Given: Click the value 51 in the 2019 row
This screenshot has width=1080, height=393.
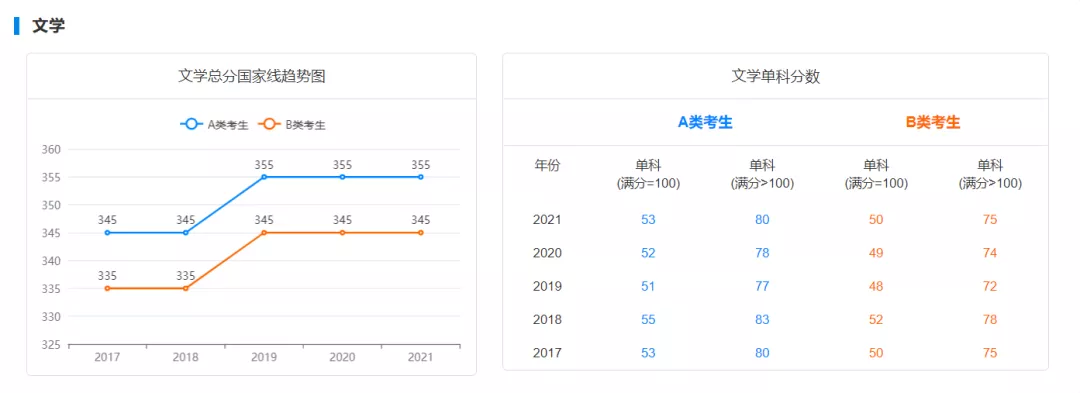Looking at the screenshot, I should click(648, 286).
